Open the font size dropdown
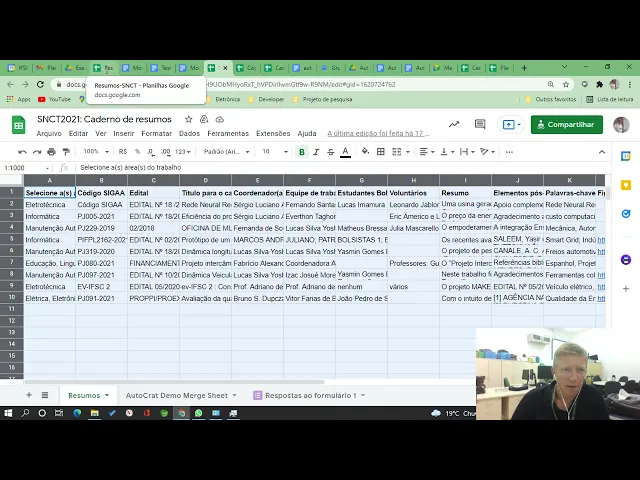 tap(275, 152)
